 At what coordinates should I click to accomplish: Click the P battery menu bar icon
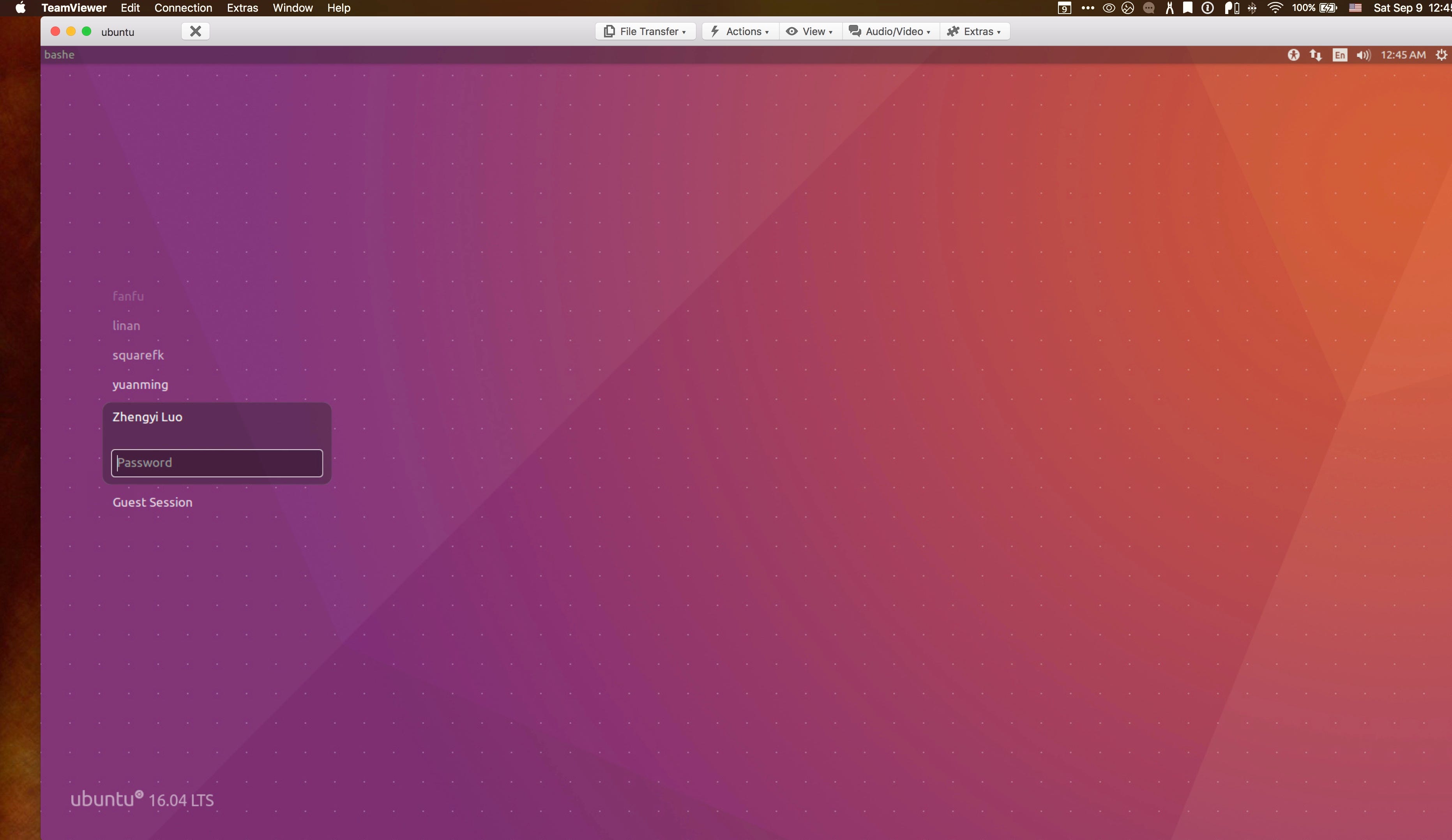click(x=1231, y=7)
